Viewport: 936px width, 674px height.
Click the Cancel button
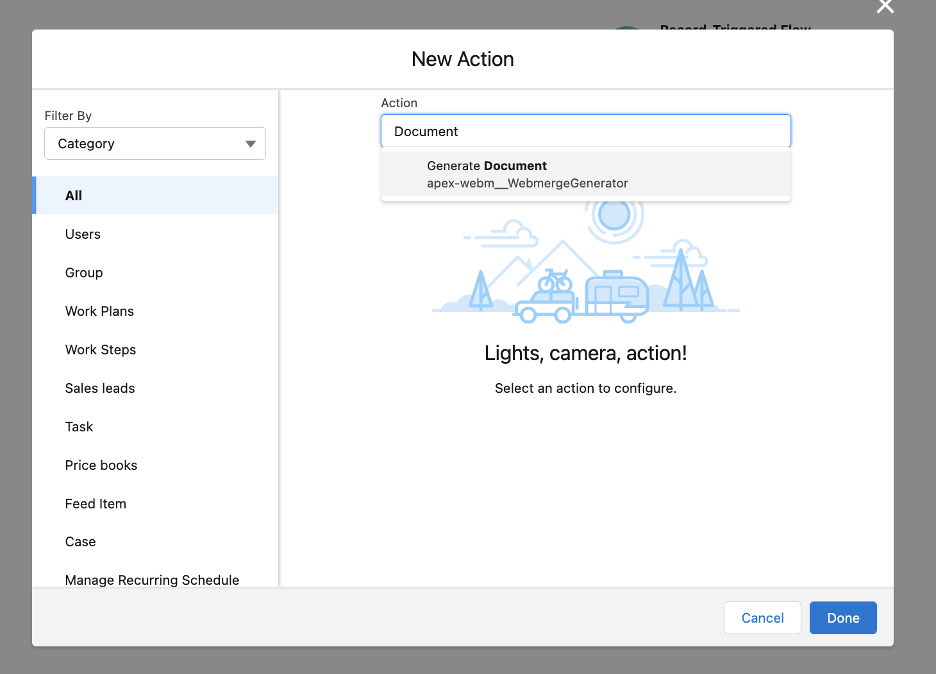762,617
